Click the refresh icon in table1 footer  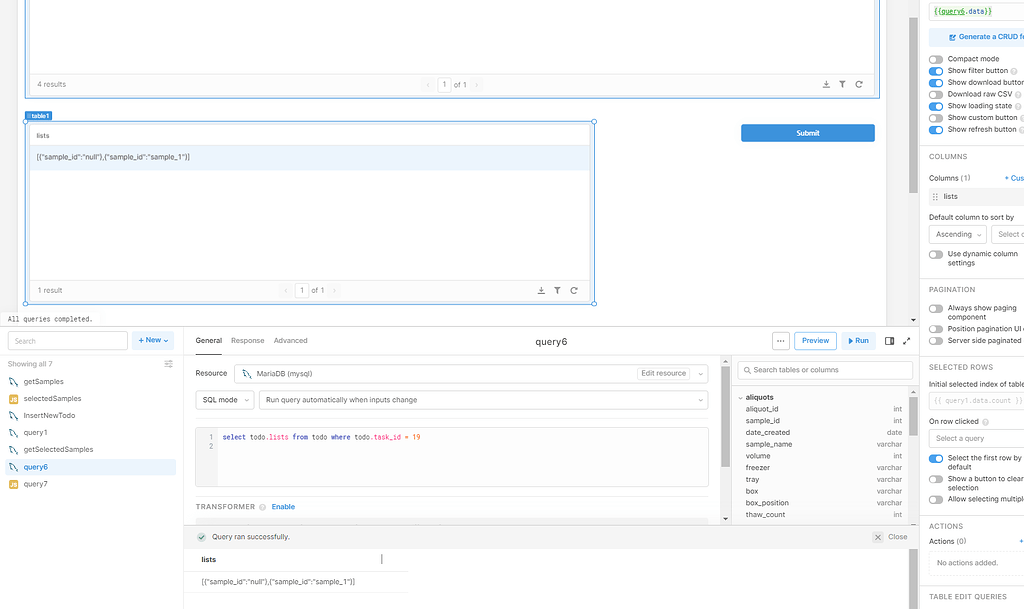(x=574, y=290)
